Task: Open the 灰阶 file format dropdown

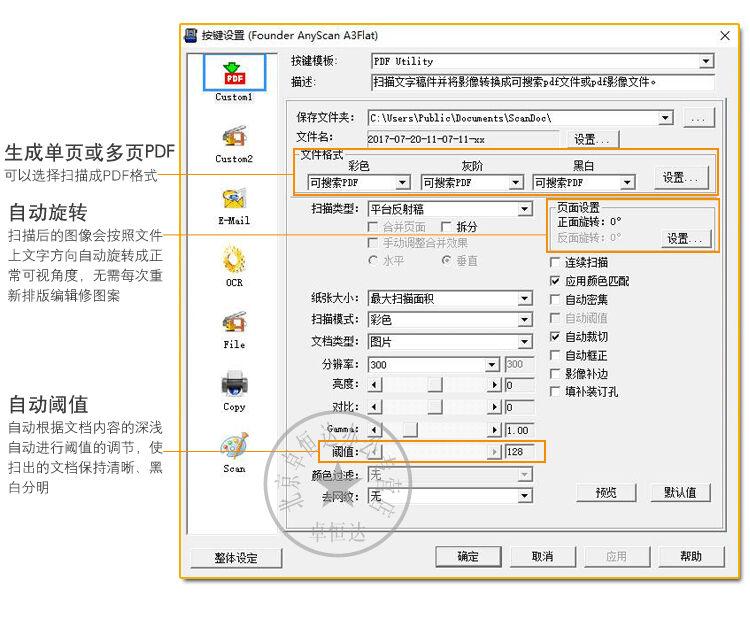Action: point(515,182)
